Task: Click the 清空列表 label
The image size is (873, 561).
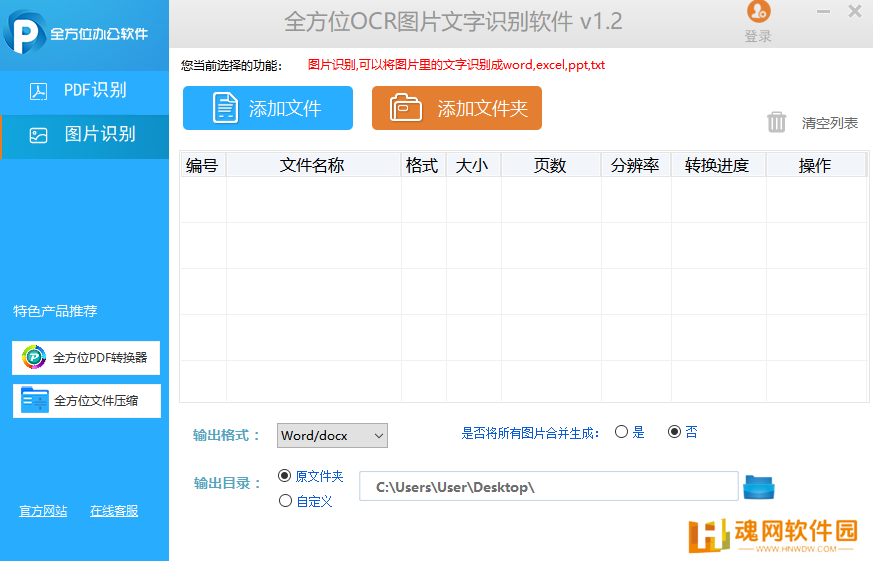Action: (x=830, y=123)
